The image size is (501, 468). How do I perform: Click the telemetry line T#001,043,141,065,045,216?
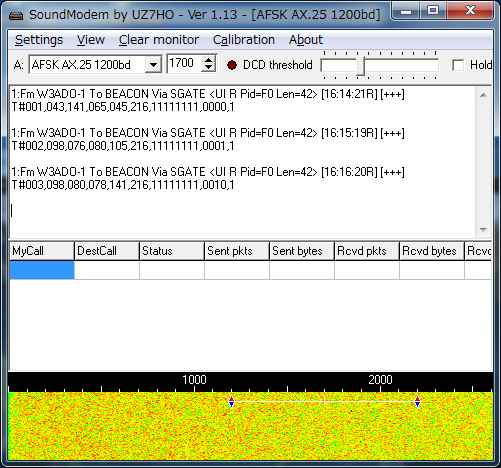[x=123, y=107]
